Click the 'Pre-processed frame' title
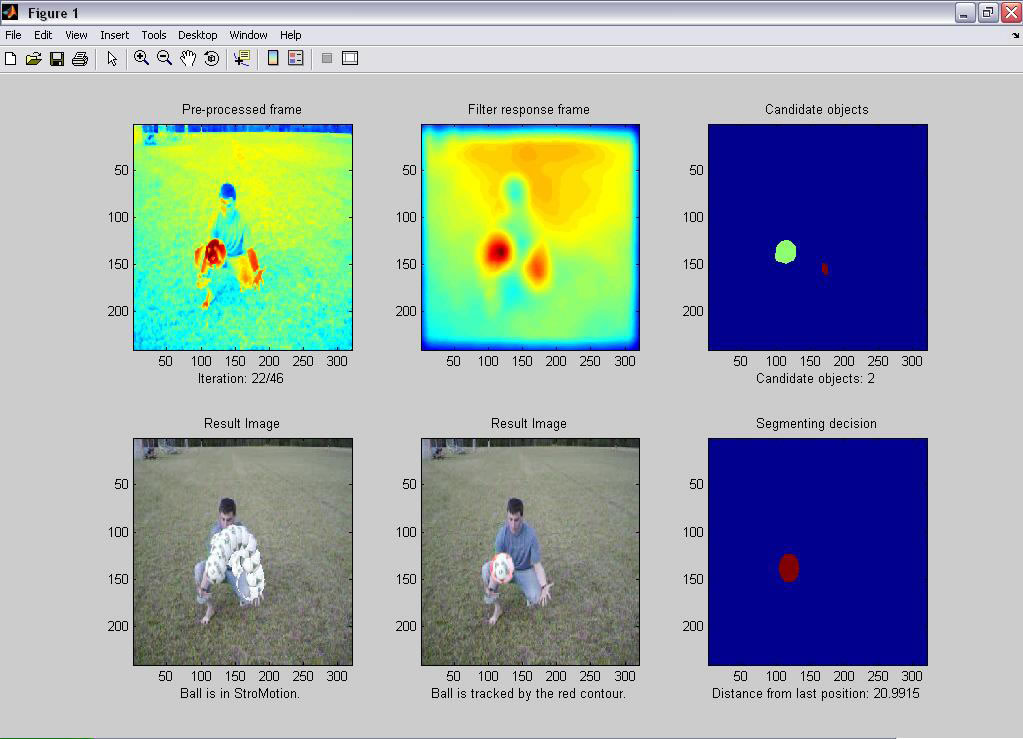 pos(242,110)
